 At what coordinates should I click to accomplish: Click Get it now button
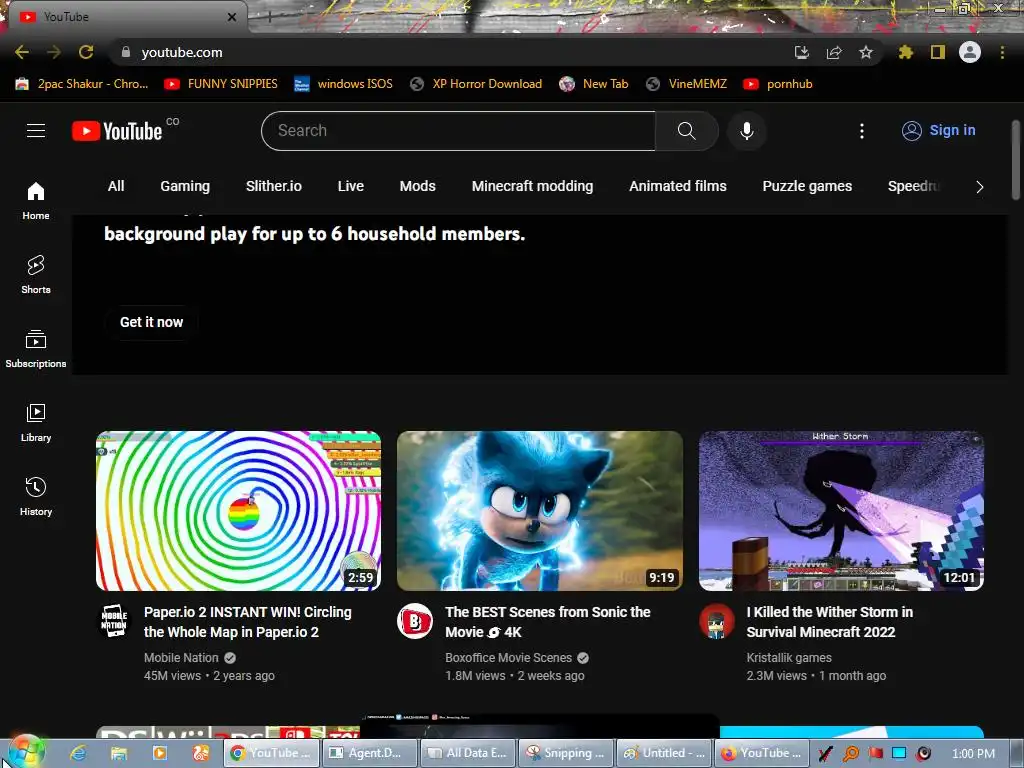click(x=152, y=322)
